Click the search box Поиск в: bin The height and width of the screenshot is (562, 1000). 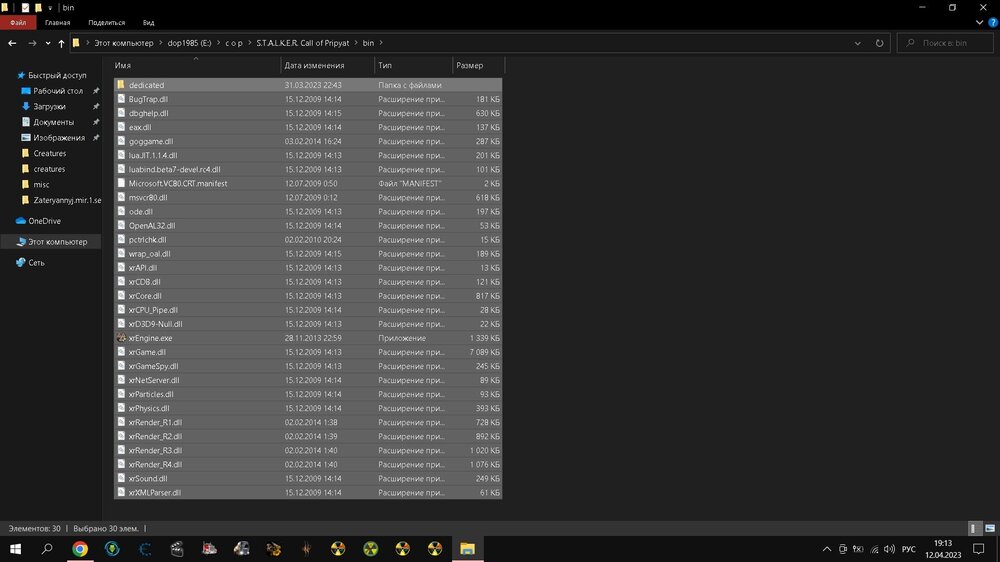[945, 43]
